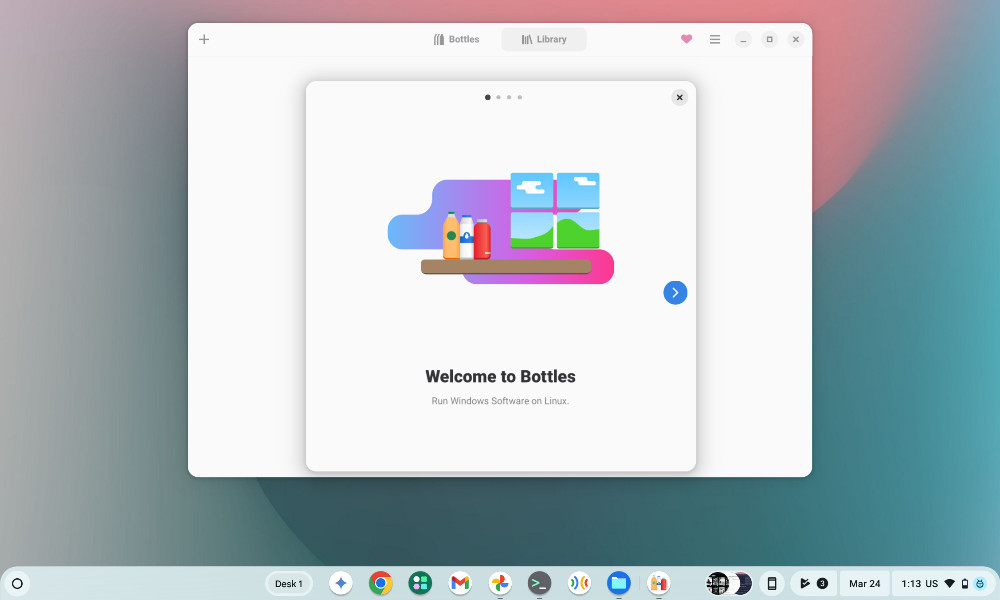The width and height of the screenshot is (1000, 600).
Task: Click the Welcome to Bottles heading
Action: click(501, 377)
